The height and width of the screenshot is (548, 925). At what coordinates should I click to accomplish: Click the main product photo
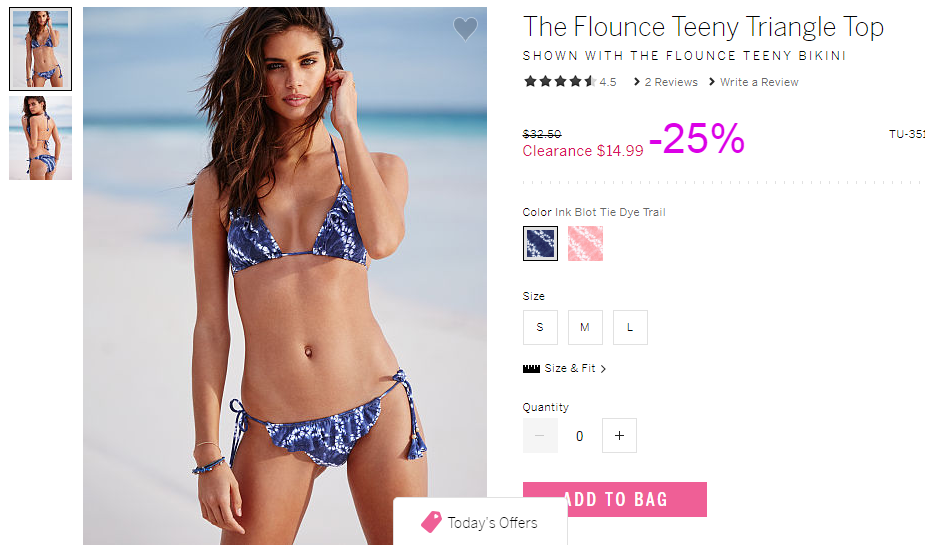284,275
